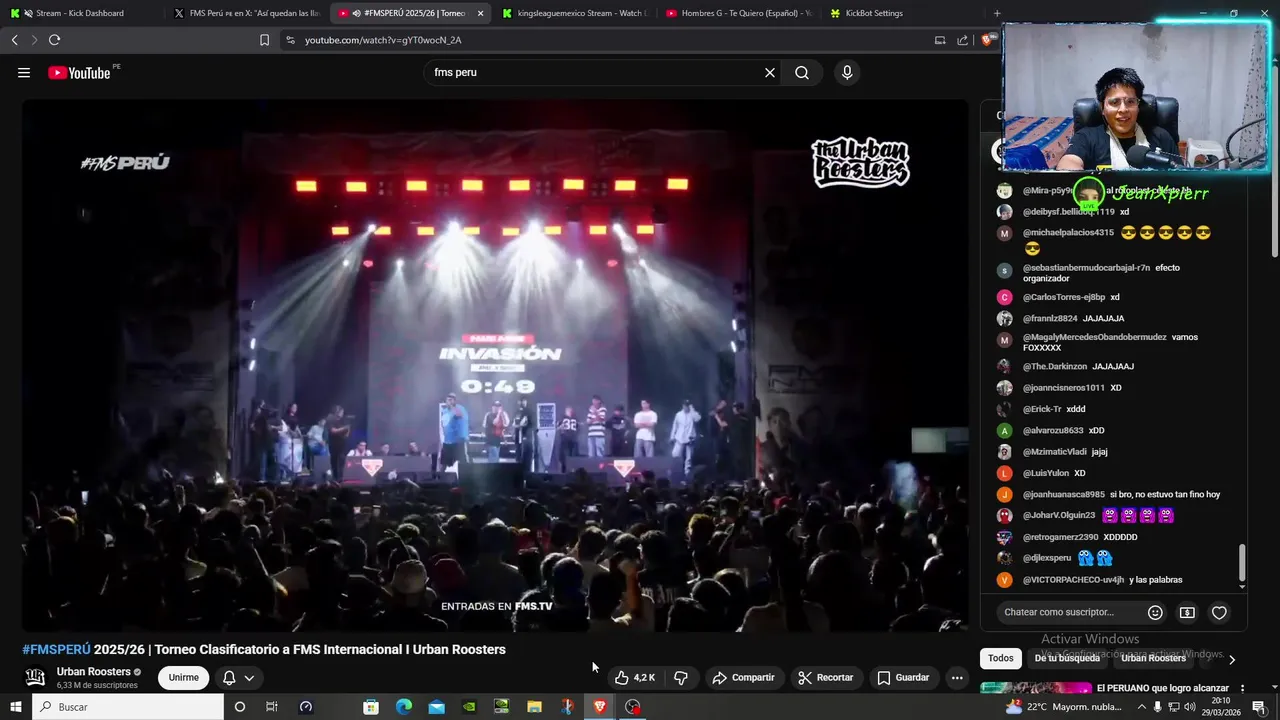Dislike the video with thumbs down
1280x720 pixels.
(x=681, y=677)
